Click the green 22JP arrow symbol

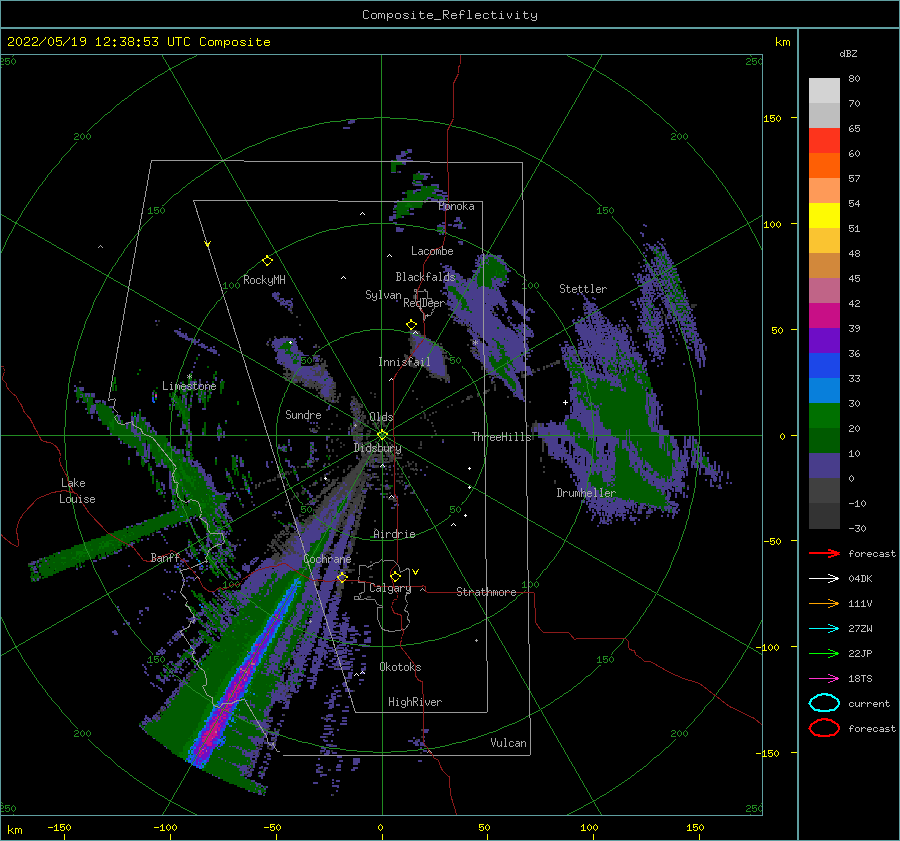(824, 653)
